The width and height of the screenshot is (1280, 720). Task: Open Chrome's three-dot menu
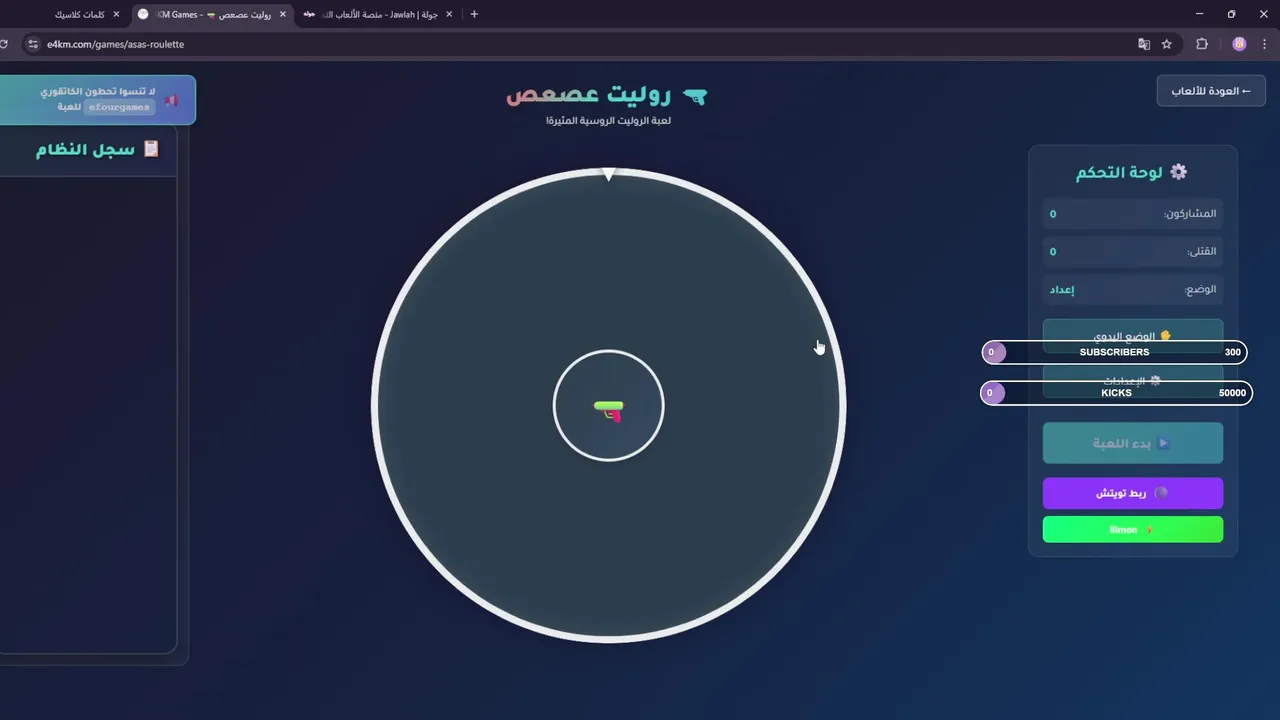tap(1265, 44)
